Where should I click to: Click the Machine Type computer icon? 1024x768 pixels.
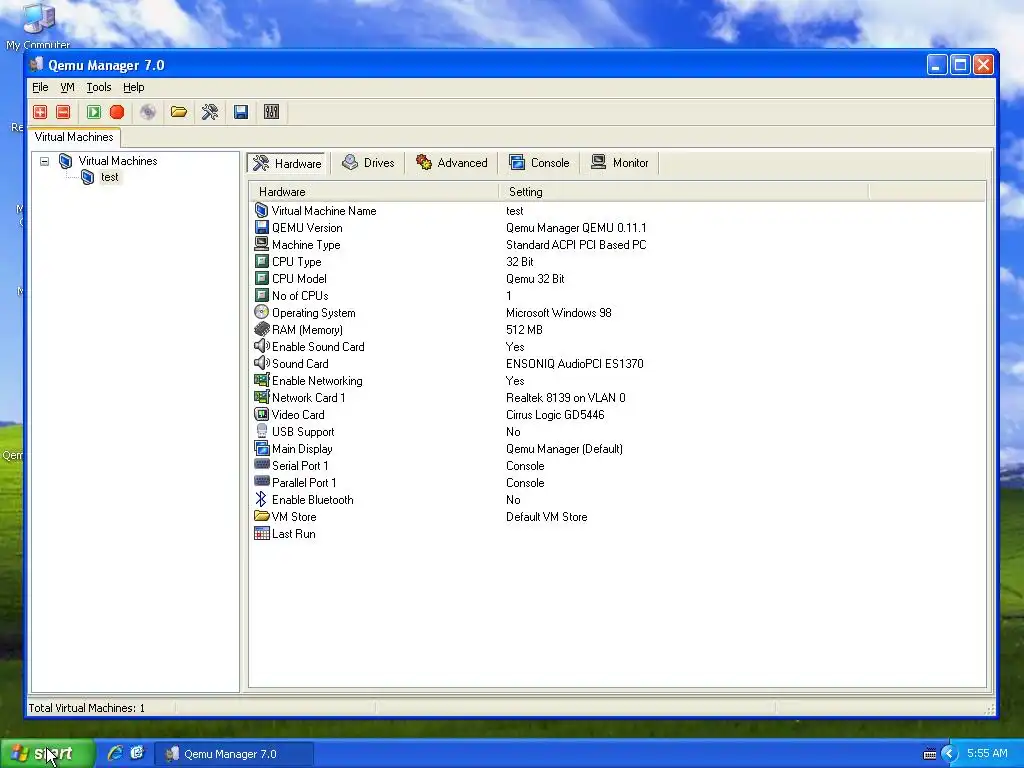261,244
